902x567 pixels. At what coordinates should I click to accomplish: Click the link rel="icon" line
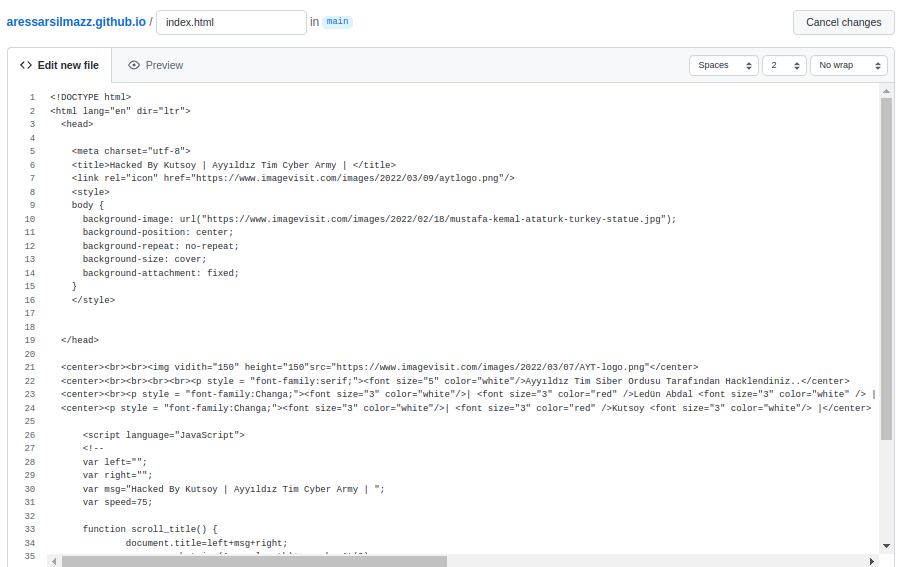pos(293,178)
